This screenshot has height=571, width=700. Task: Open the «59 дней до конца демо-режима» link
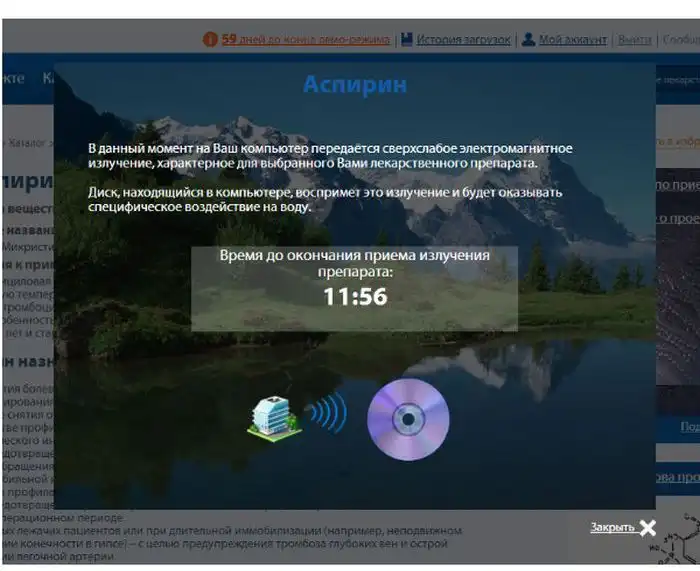[305, 40]
